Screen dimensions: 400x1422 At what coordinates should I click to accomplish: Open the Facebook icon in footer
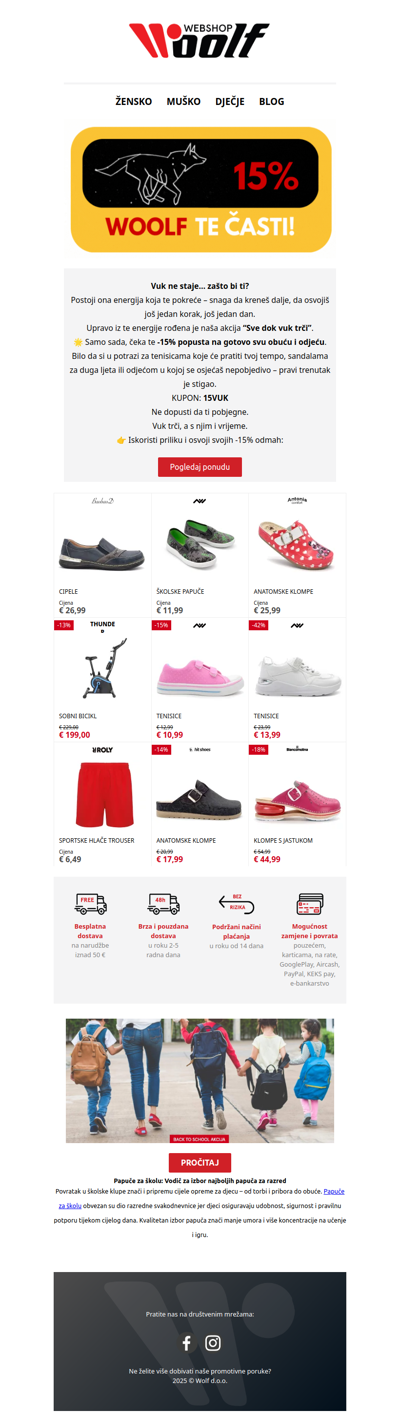(x=186, y=1343)
